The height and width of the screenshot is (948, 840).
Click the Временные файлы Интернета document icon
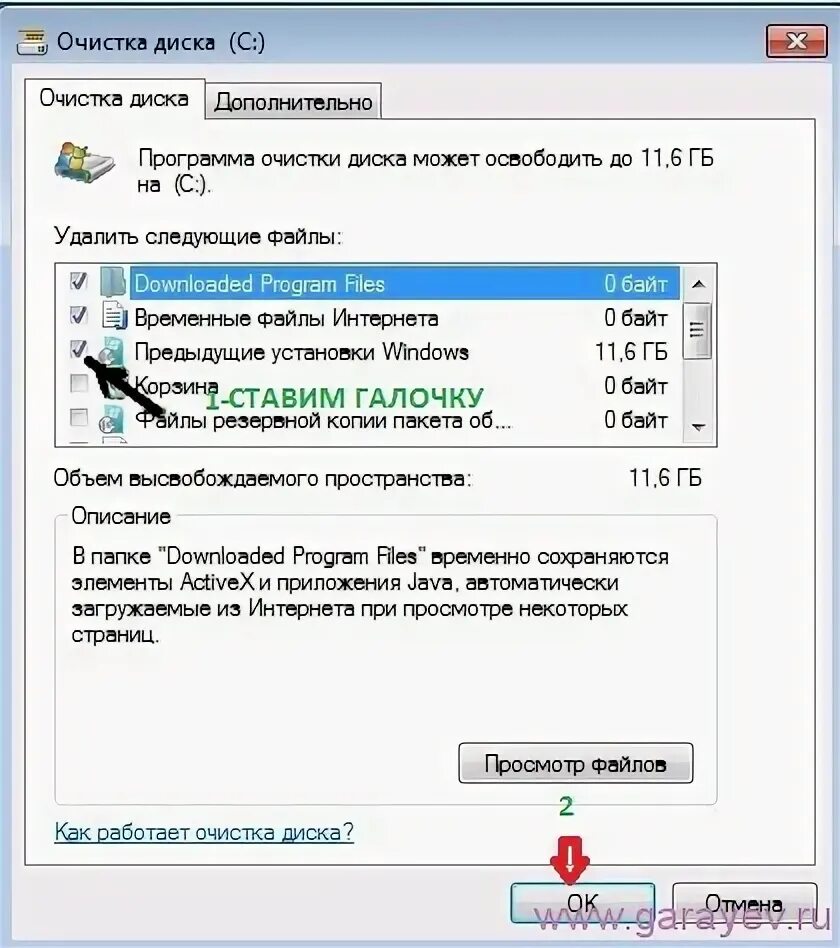114,316
